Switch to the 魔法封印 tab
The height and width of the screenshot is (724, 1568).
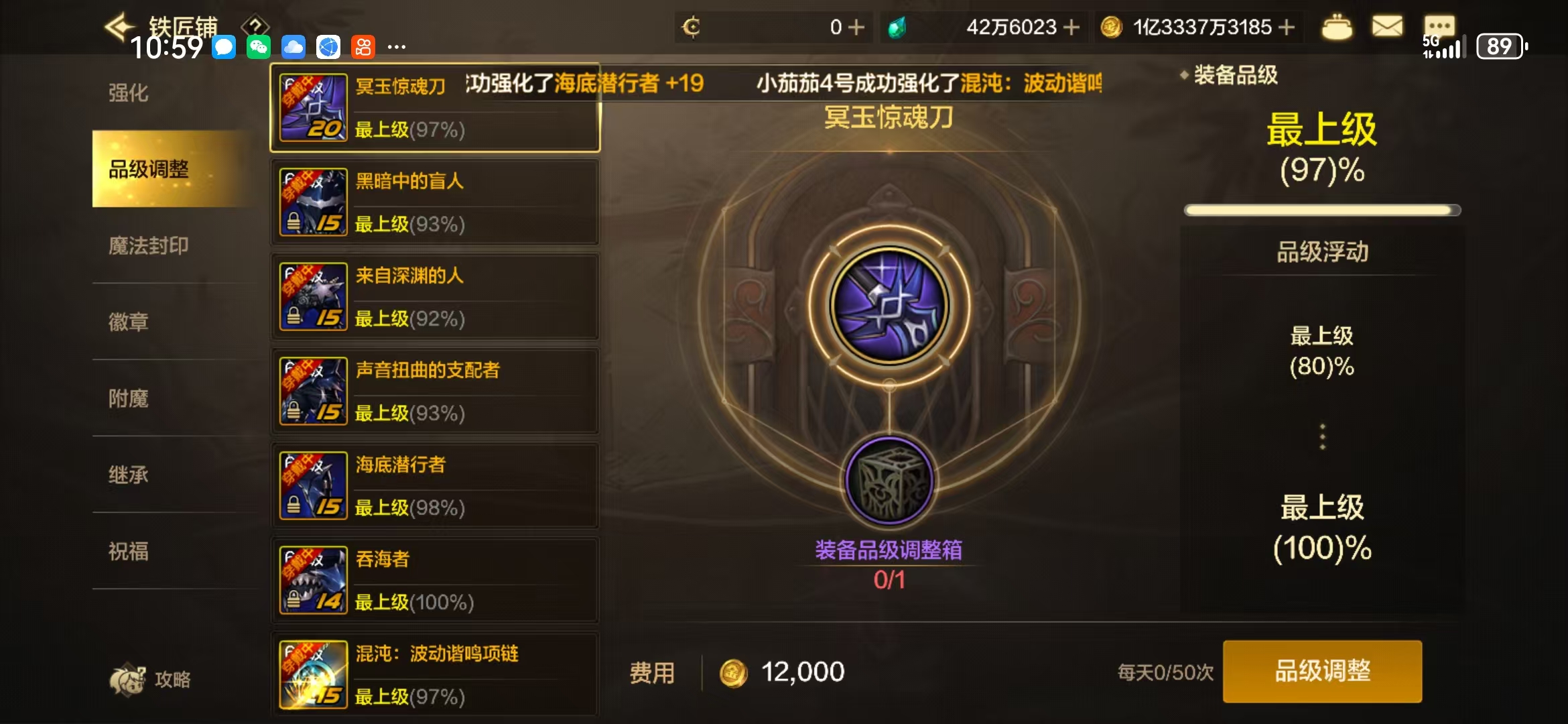pyautogui.click(x=149, y=245)
